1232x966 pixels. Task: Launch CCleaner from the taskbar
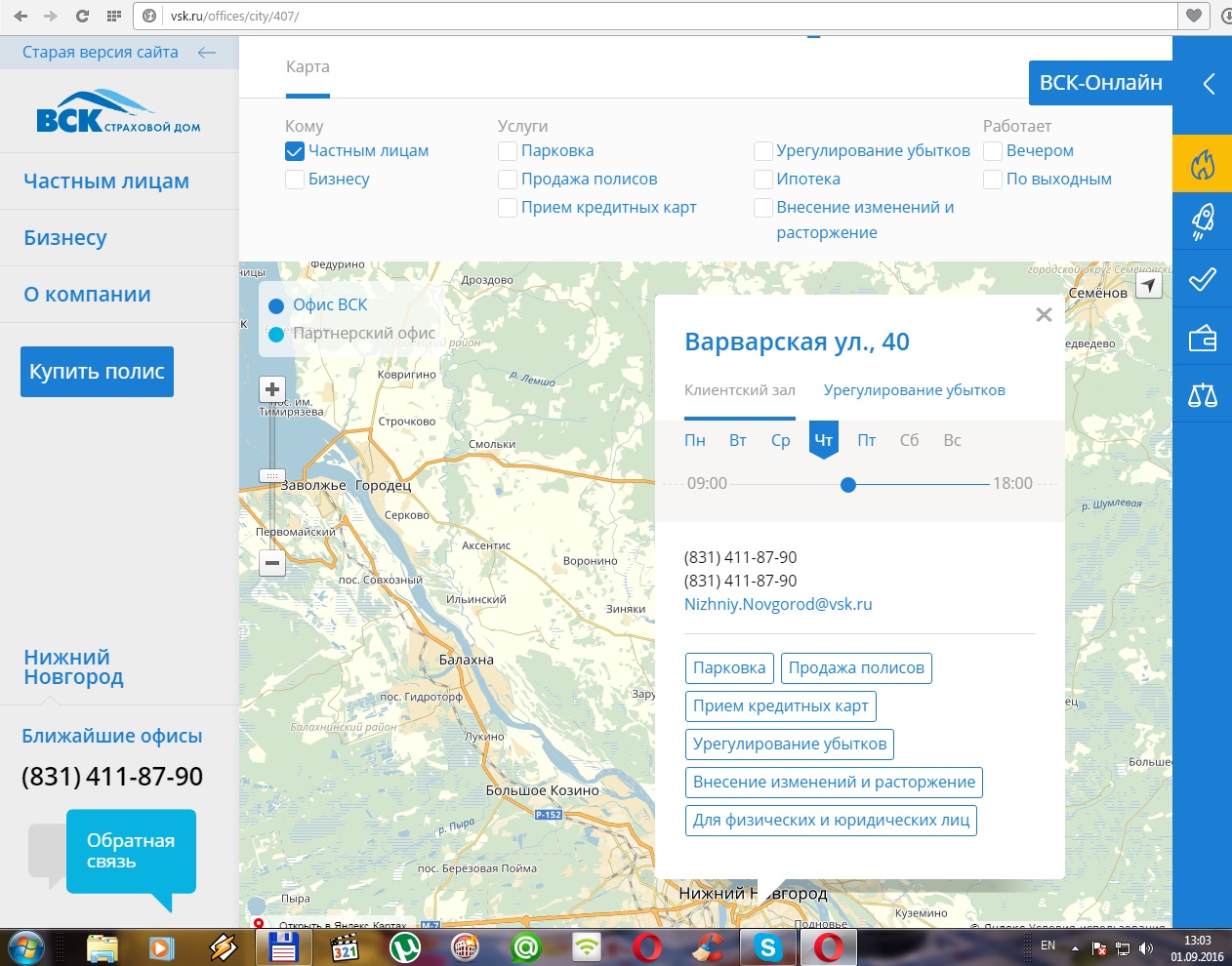(708, 947)
